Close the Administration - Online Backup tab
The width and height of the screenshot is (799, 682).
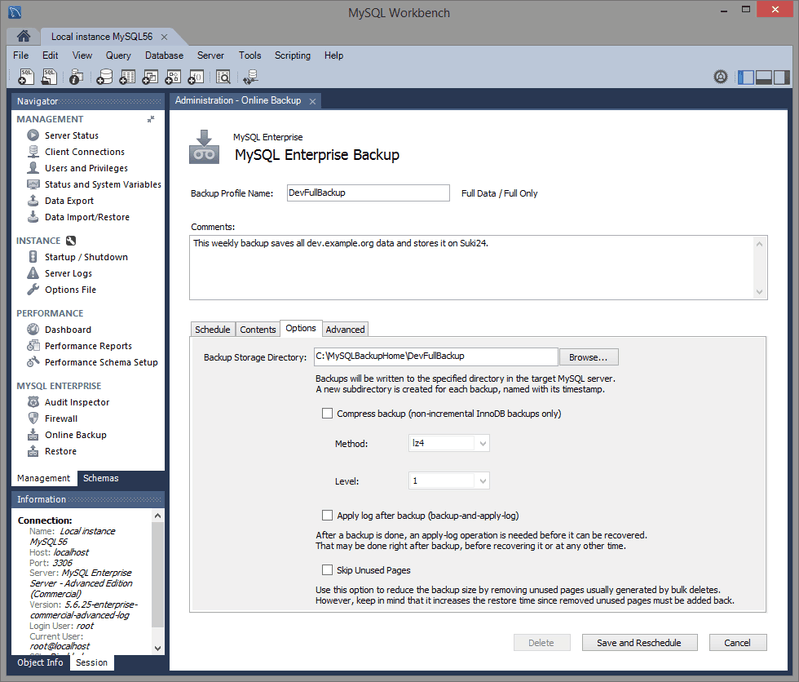pos(312,101)
